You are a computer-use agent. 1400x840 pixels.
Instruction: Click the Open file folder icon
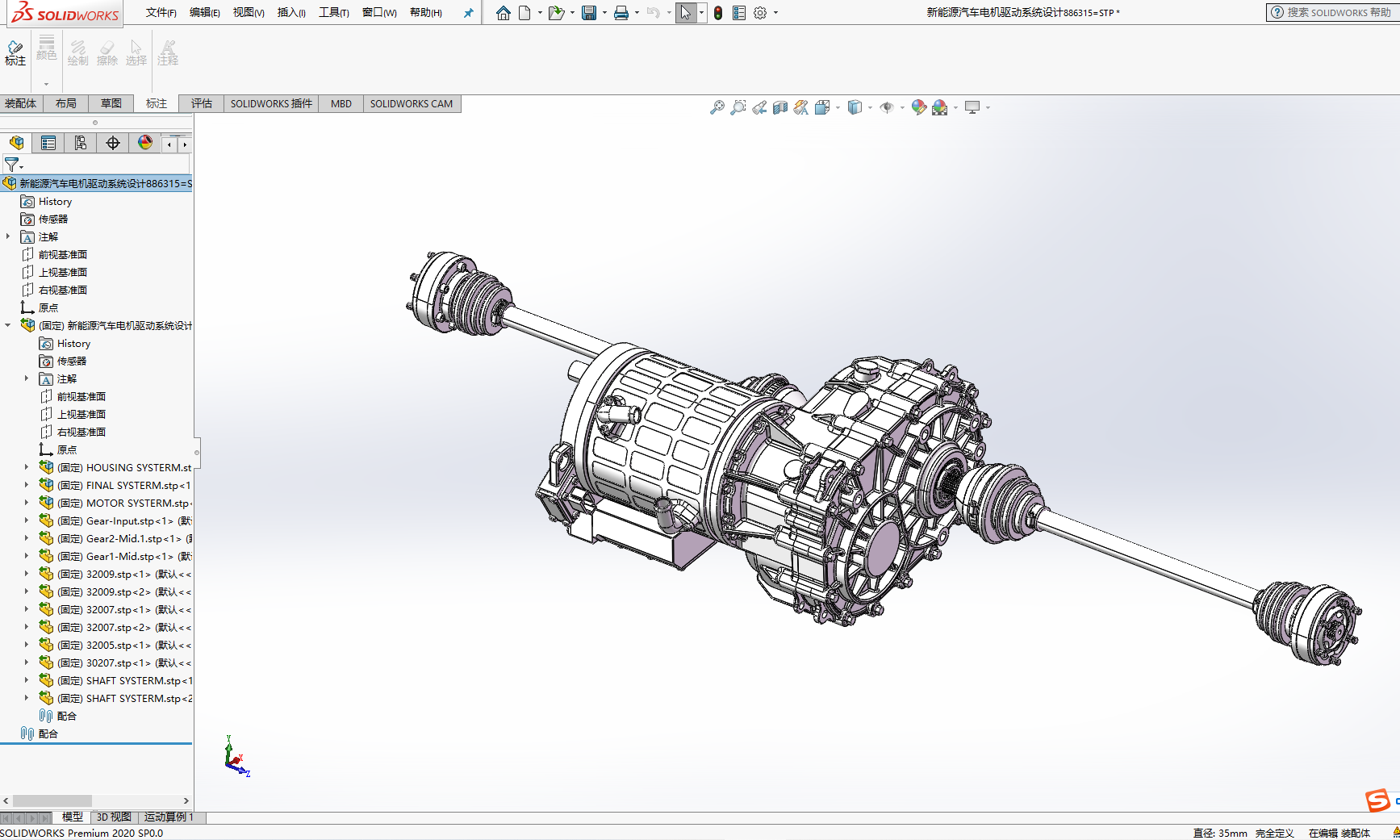556,13
